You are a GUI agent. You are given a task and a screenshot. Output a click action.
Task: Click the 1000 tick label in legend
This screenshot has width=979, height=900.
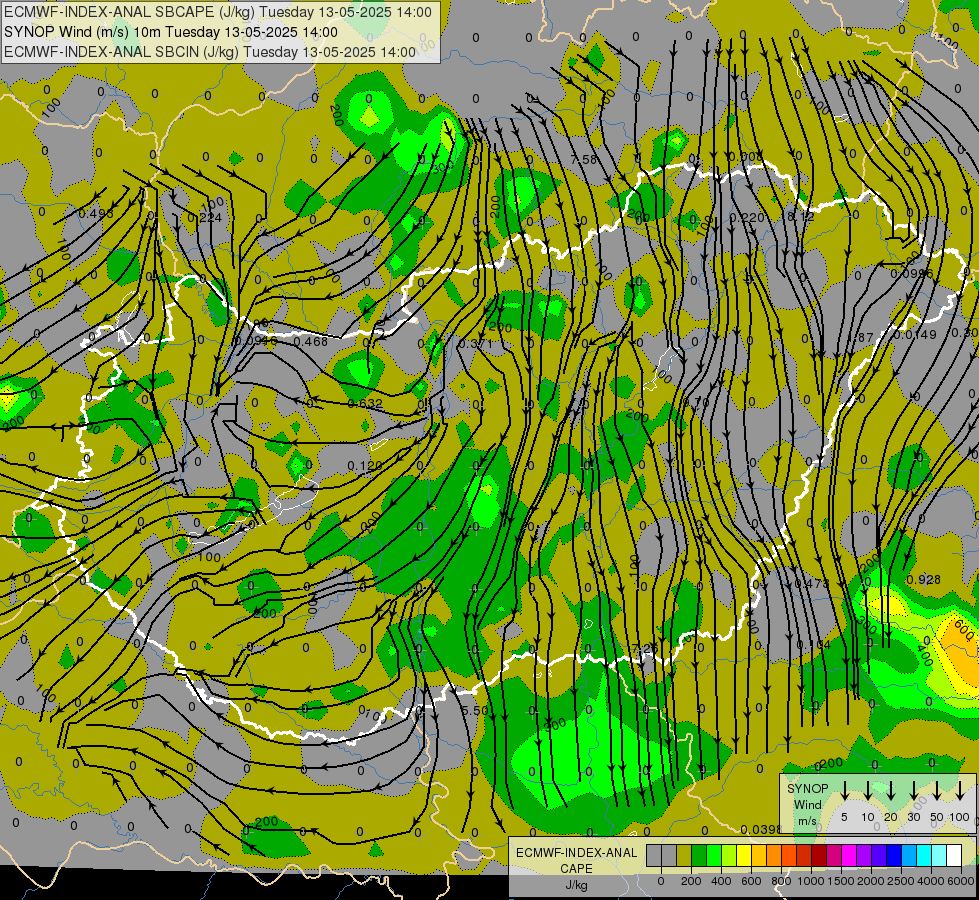pos(810,881)
